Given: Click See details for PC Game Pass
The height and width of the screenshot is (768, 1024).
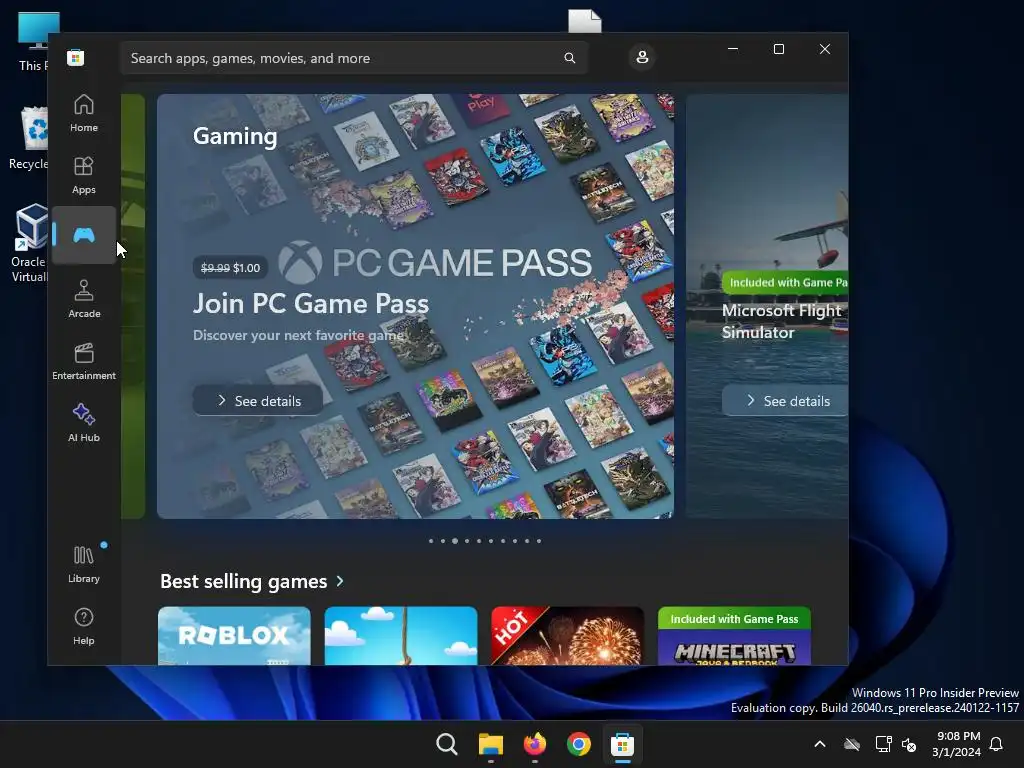Looking at the screenshot, I should pyautogui.click(x=258, y=400).
